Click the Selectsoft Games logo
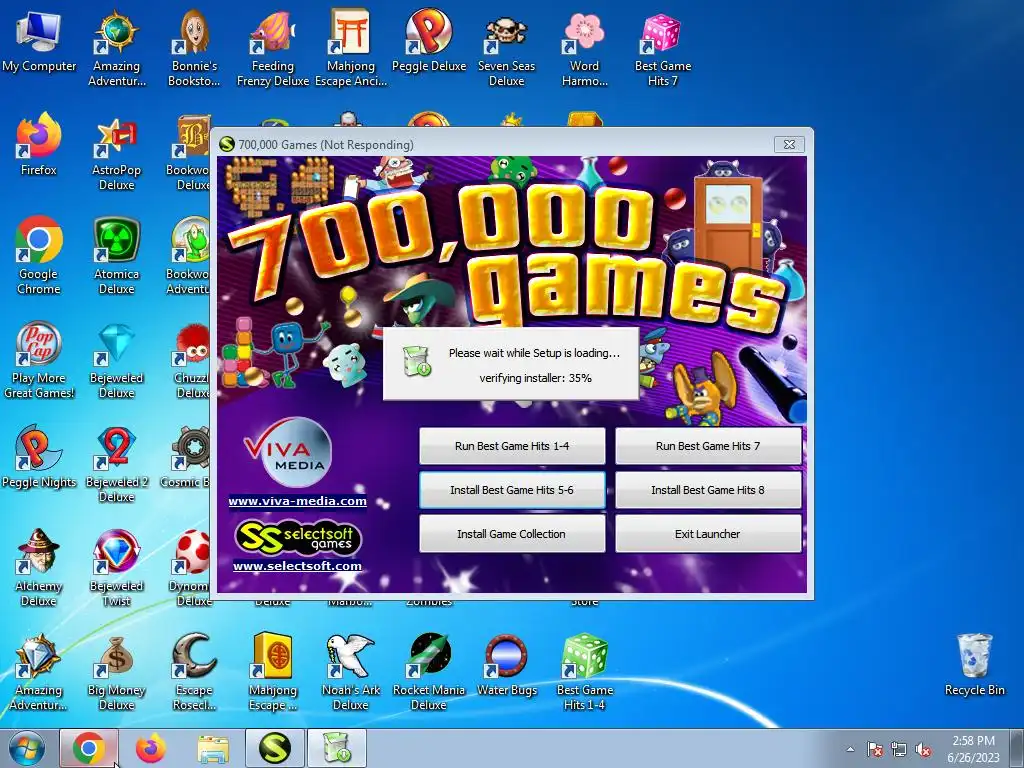The height and width of the screenshot is (768, 1024). point(297,538)
